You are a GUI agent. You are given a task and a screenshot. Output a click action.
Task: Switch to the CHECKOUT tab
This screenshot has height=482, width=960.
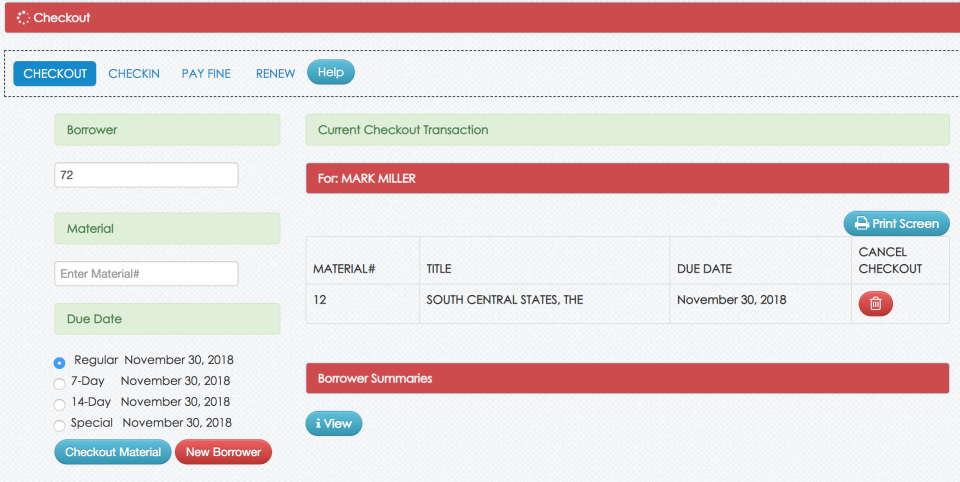click(x=54, y=73)
